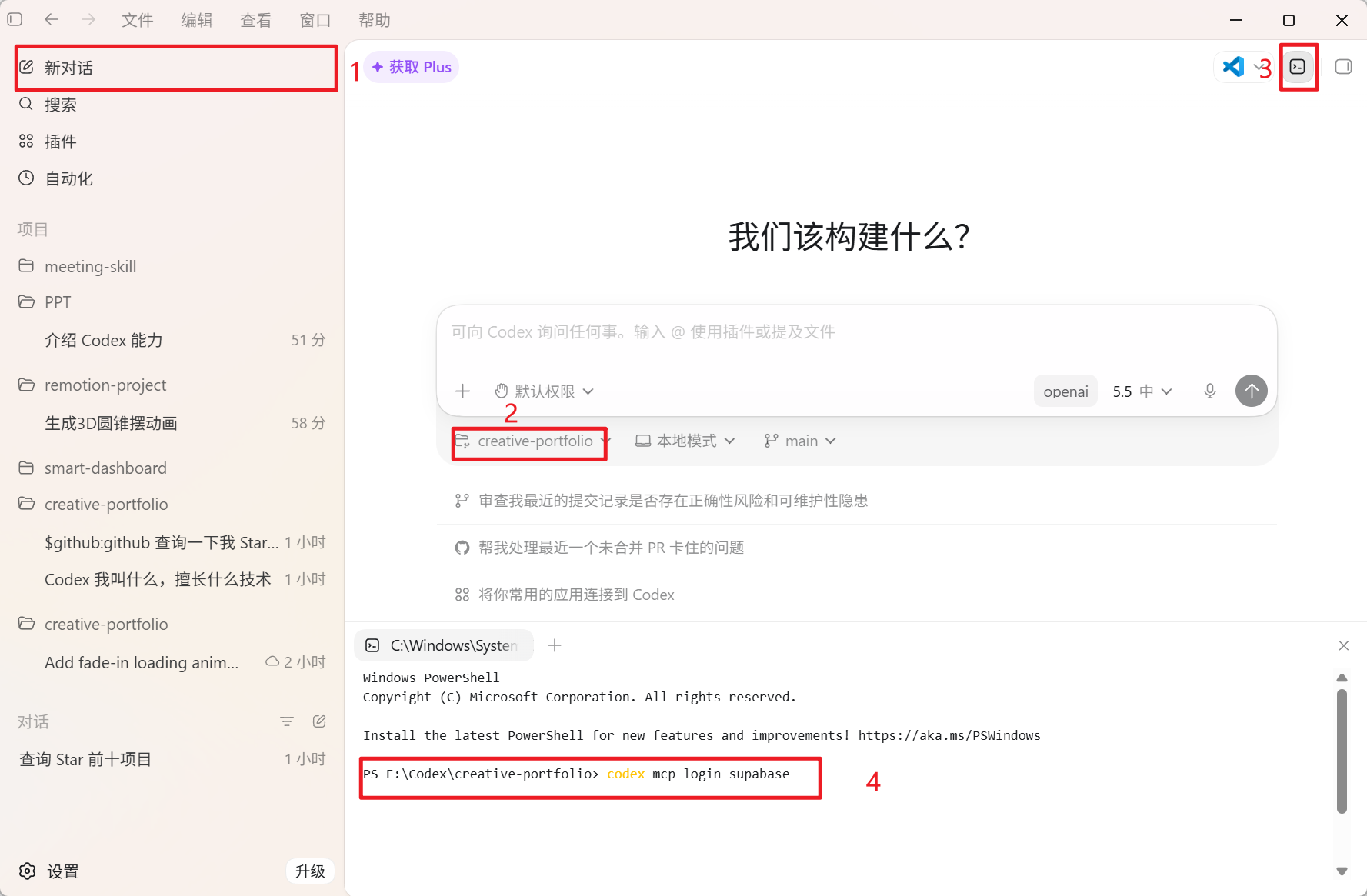Go forward with the right arrow

(88, 19)
